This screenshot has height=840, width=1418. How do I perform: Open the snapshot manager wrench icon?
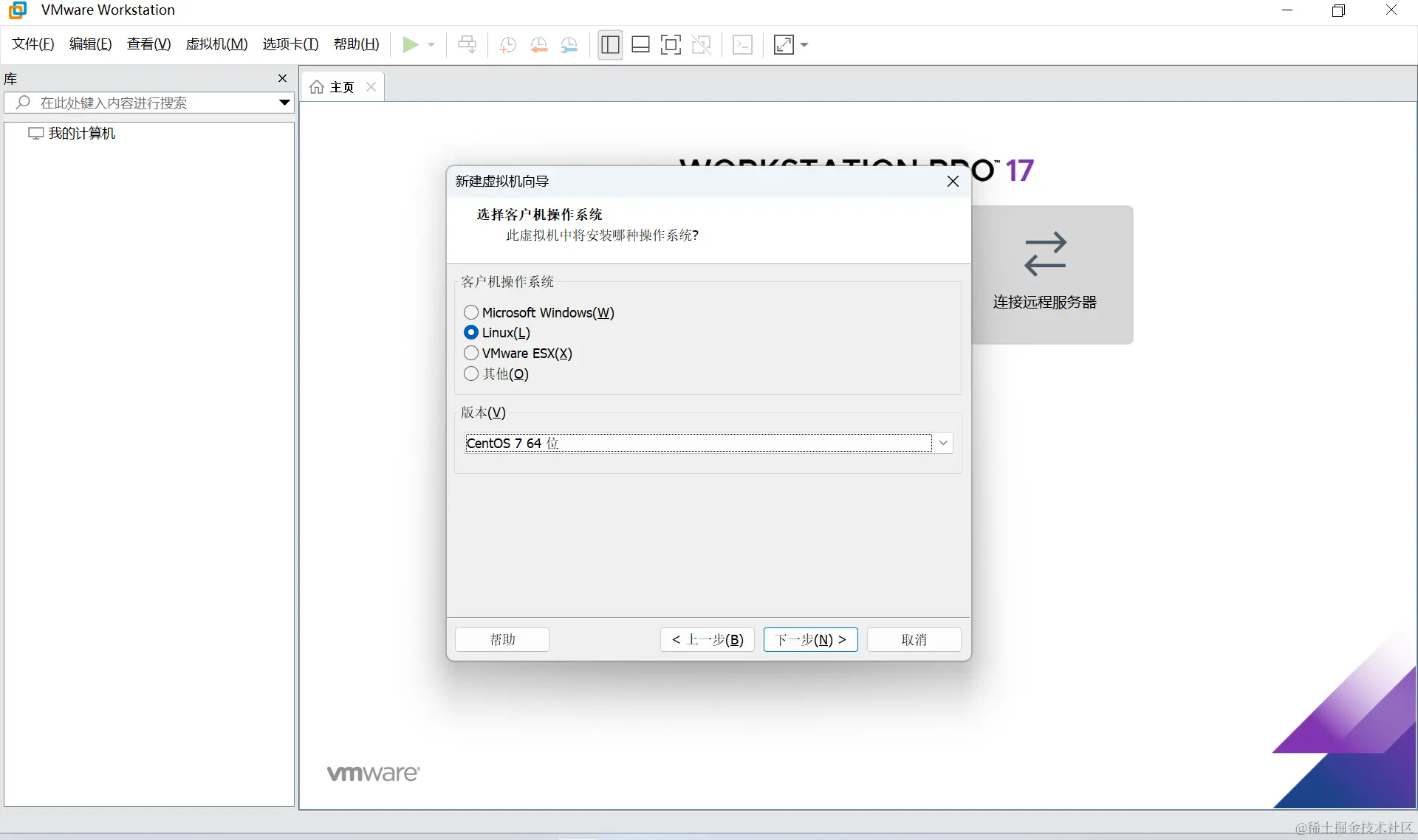[x=569, y=45]
